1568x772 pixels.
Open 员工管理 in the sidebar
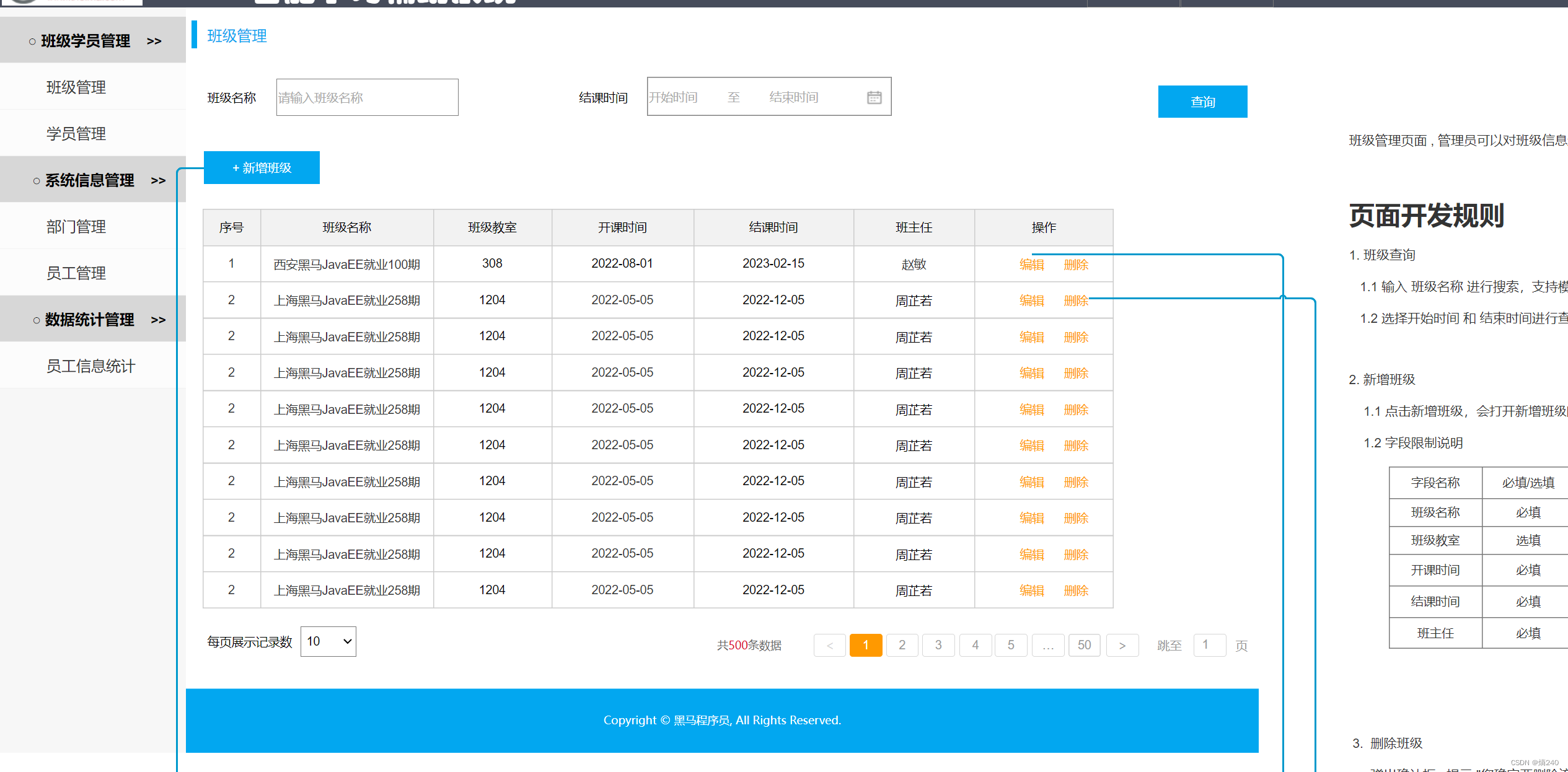point(76,273)
